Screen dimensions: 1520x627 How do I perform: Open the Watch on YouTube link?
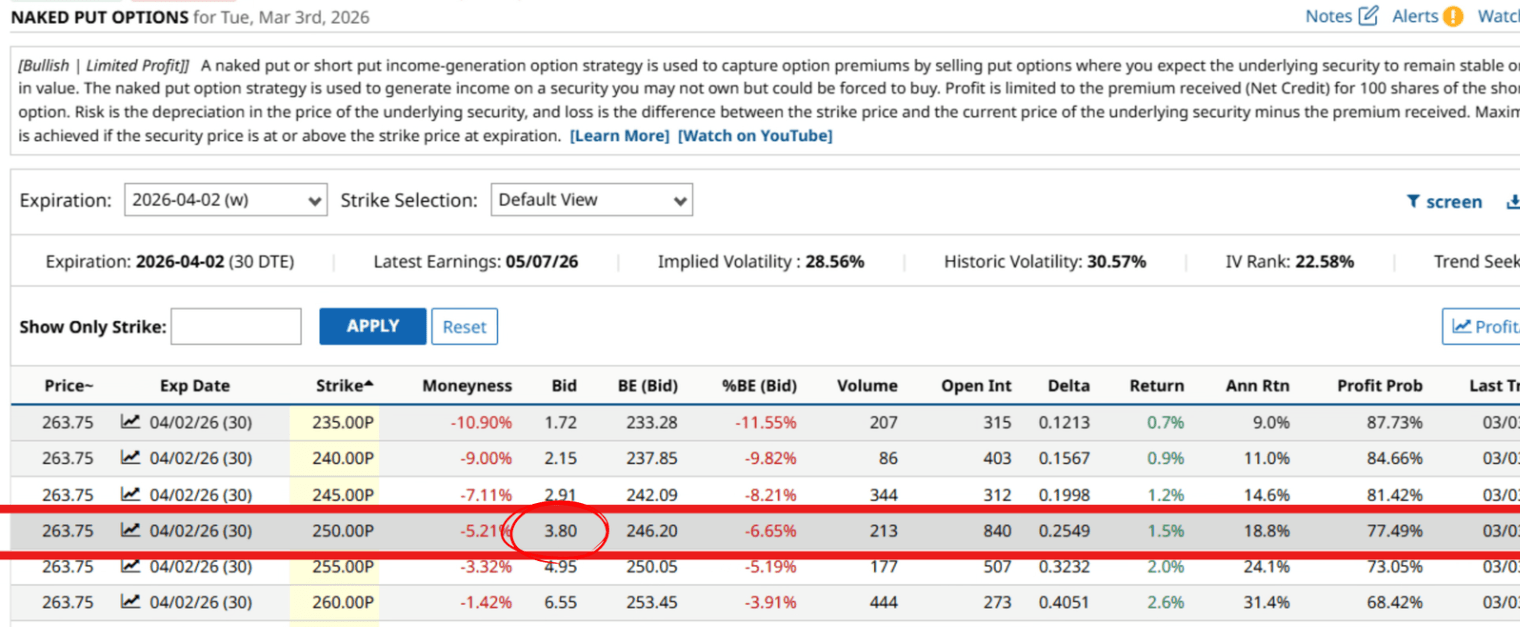755,136
